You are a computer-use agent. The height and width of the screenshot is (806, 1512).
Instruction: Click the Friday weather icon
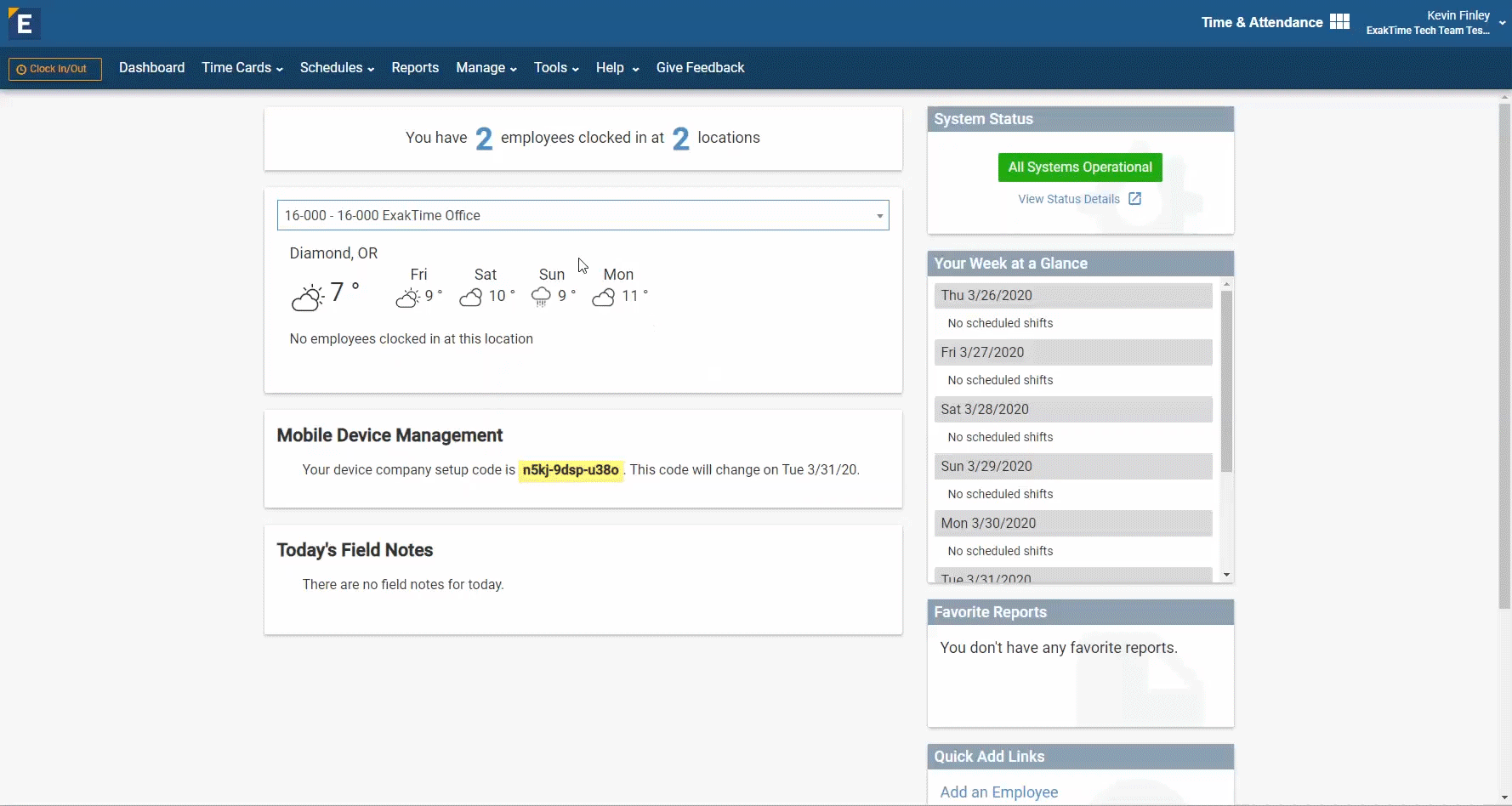point(407,297)
